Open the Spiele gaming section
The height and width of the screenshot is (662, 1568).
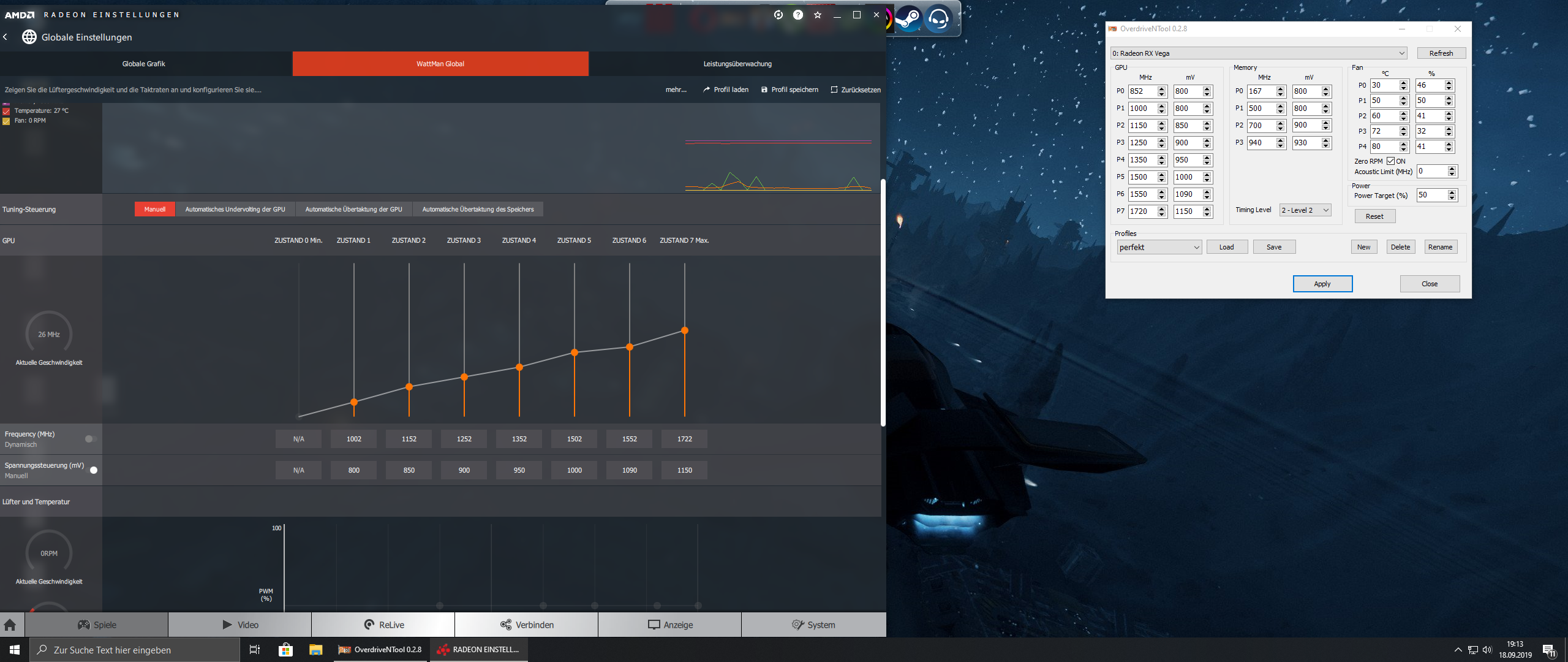97,625
